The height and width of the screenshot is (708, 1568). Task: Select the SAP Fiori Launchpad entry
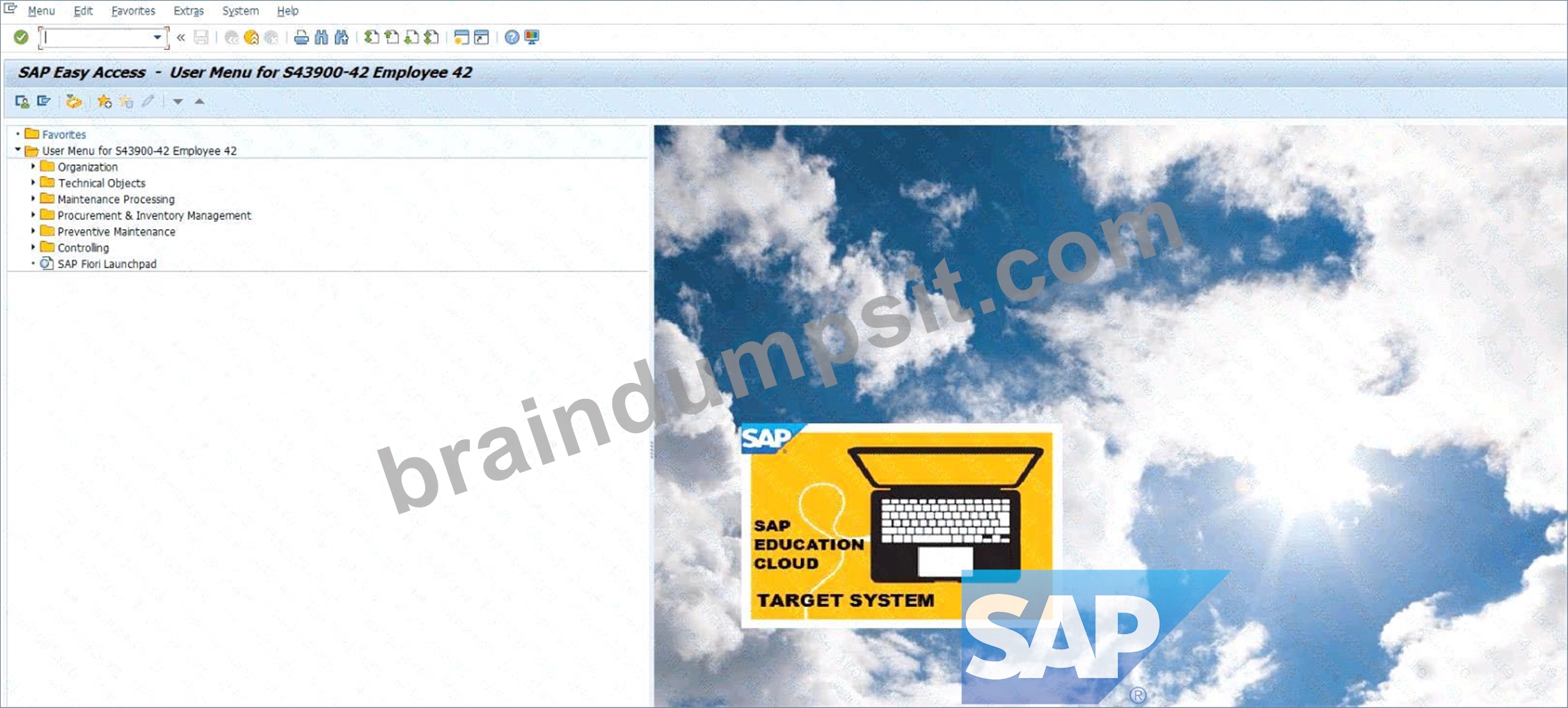(x=106, y=264)
